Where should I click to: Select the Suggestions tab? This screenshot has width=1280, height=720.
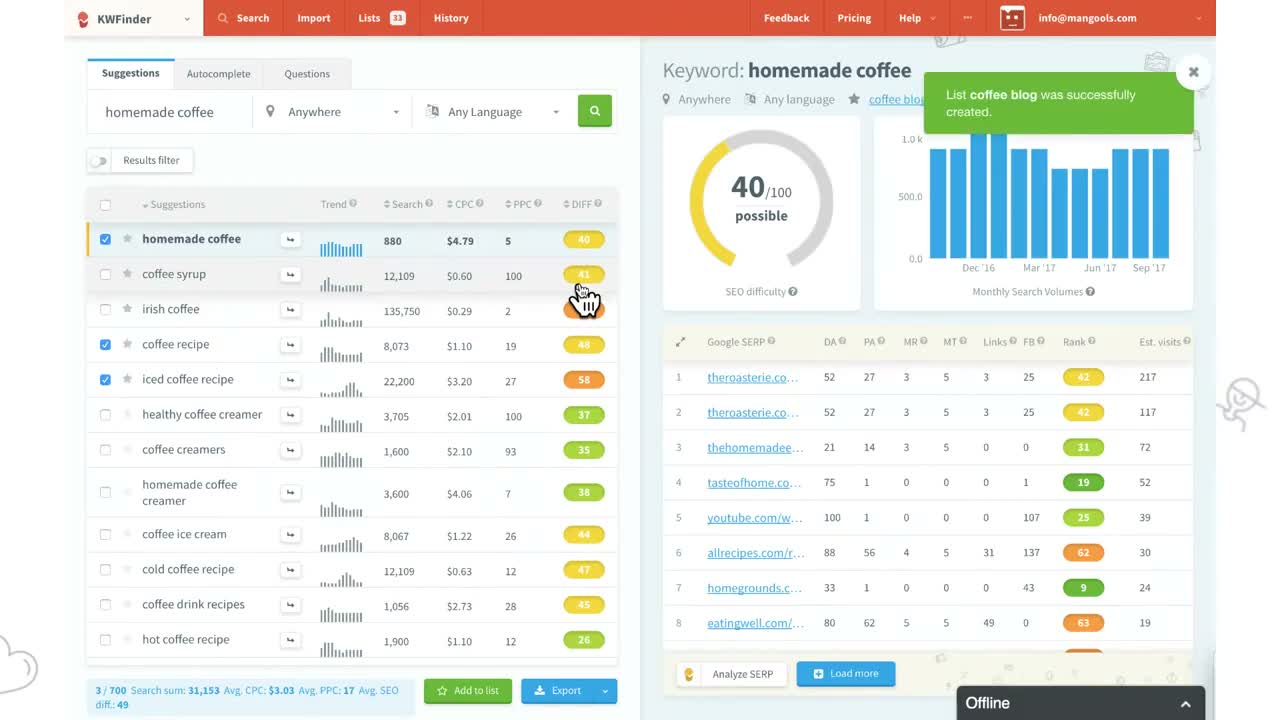point(131,73)
